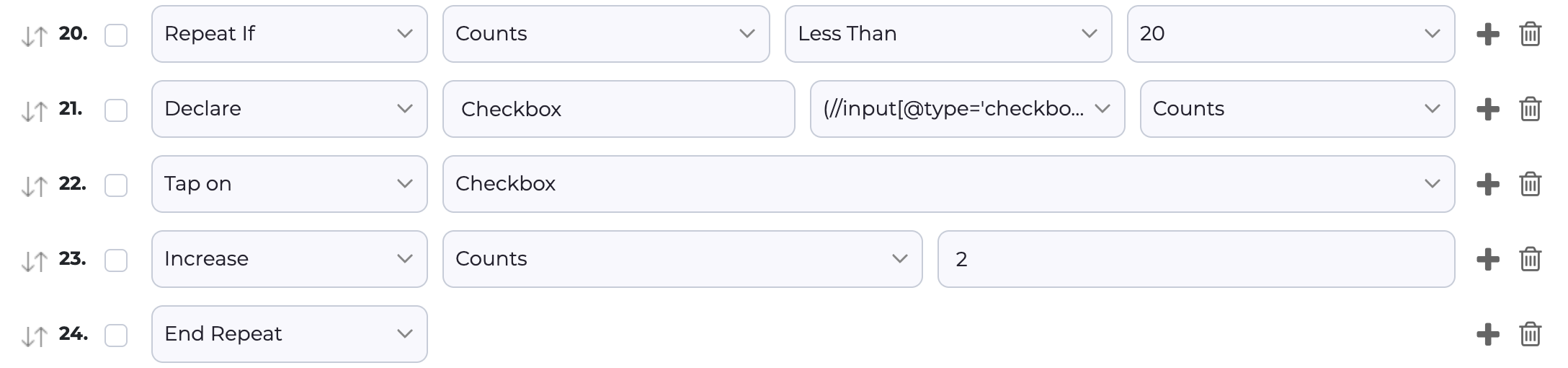The image size is (1568, 368).
Task: Click the reorder arrows on step 20
Action: (34, 35)
